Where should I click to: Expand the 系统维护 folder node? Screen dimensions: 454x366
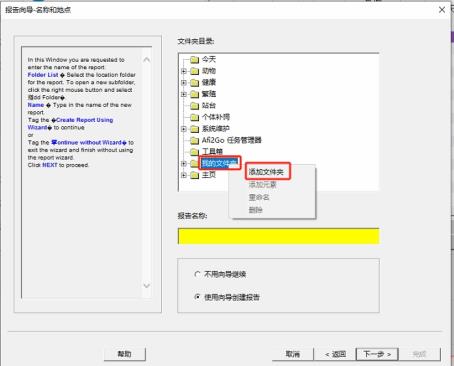(184, 129)
